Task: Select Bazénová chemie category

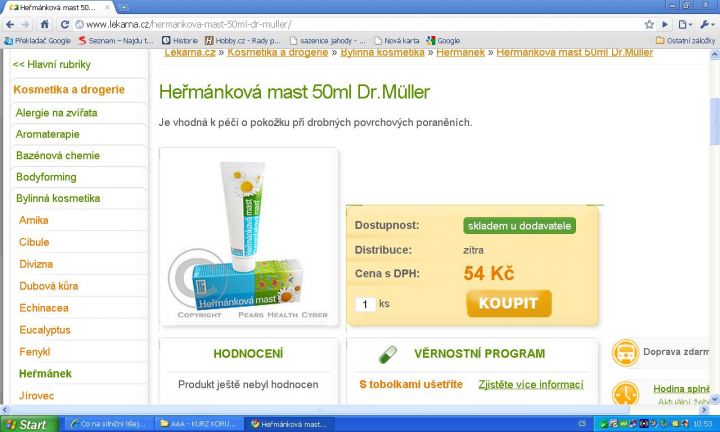Action: tap(58, 156)
